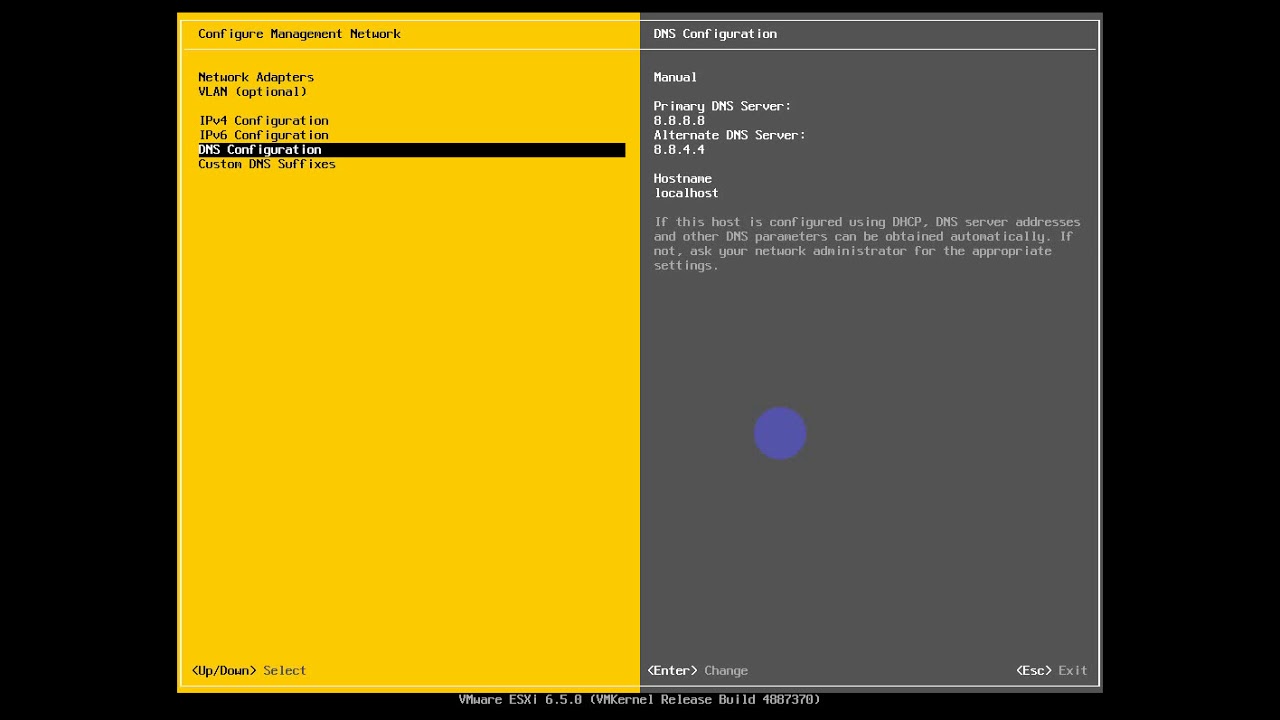Select the VLAN (optional) menu entry
Image resolution: width=1280 pixels, height=720 pixels.
252,92
